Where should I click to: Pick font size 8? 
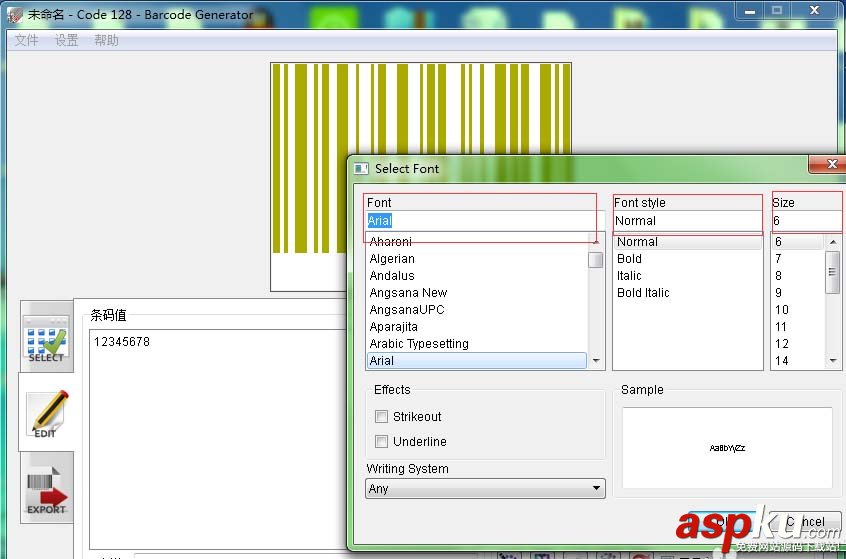(x=798, y=276)
